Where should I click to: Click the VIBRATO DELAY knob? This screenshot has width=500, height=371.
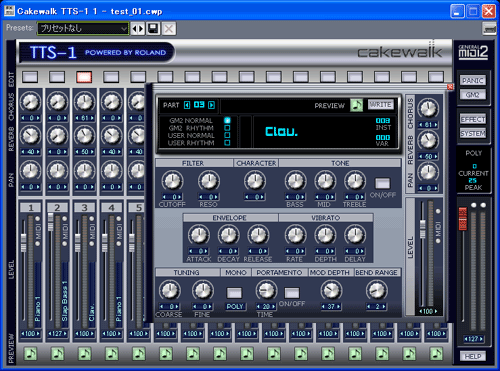pos(355,235)
